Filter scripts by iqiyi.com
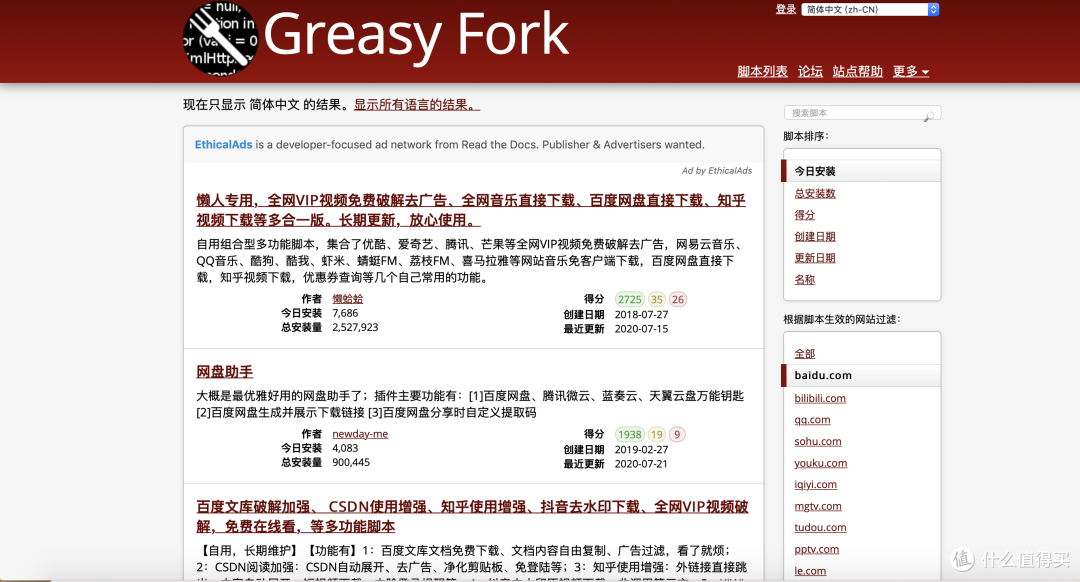The height and width of the screenshot is (582, 1080). (816, 484)
